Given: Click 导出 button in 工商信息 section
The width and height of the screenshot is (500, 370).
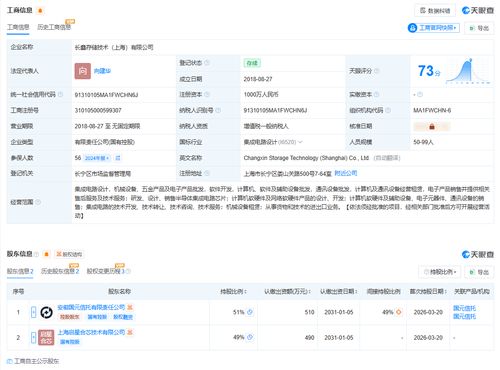Looking at the screenshot, I should 479,28.
